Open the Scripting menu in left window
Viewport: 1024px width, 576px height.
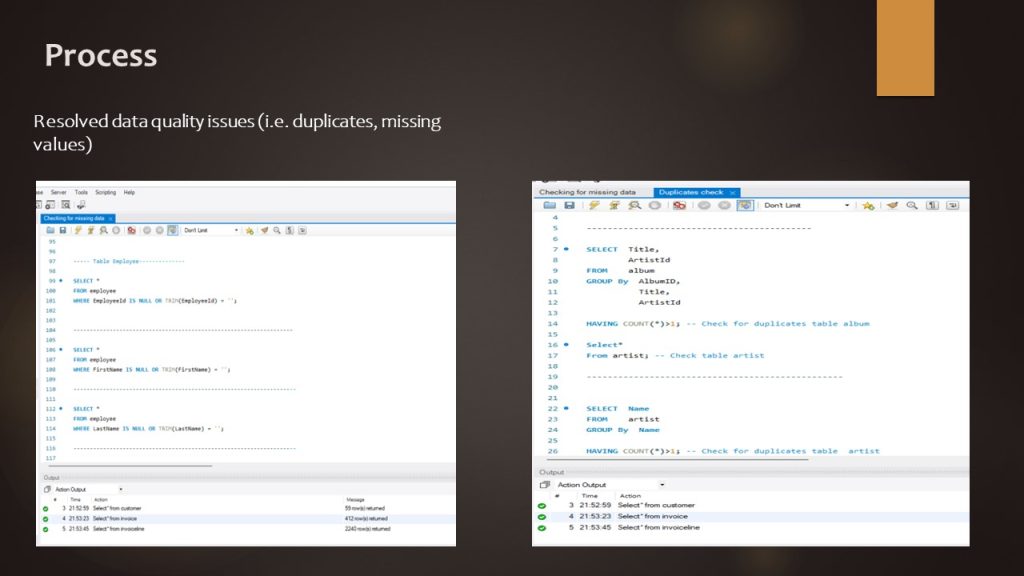point(105,192)
